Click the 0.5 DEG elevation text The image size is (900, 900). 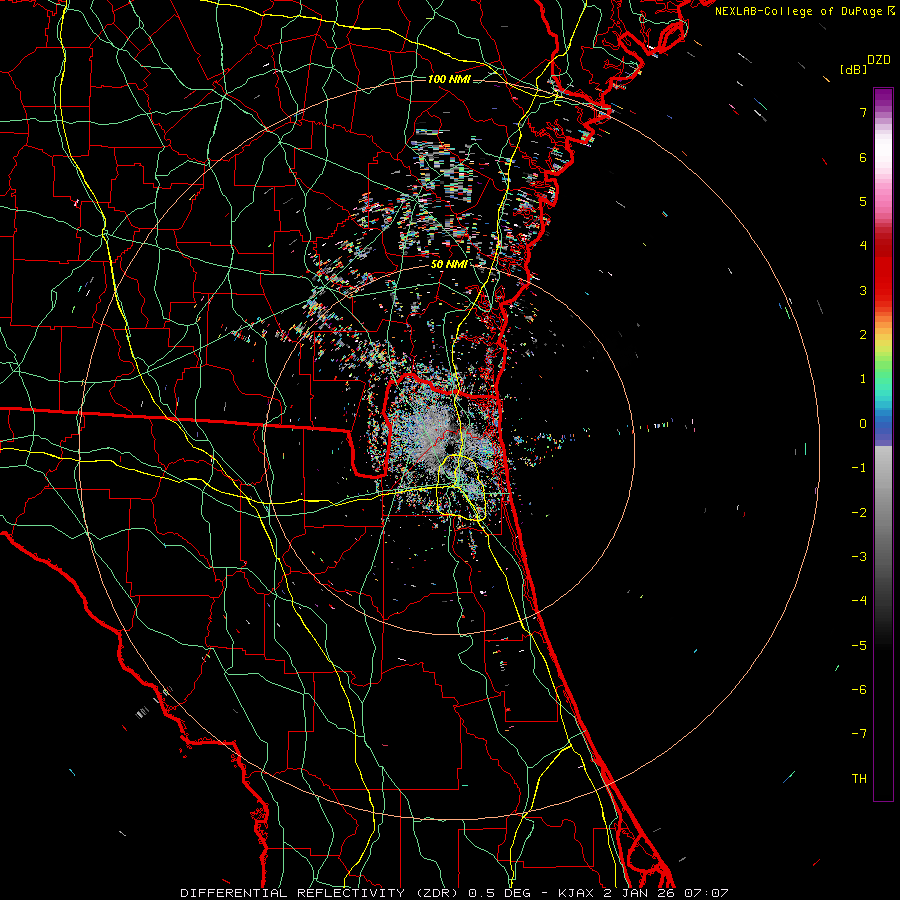499,893
